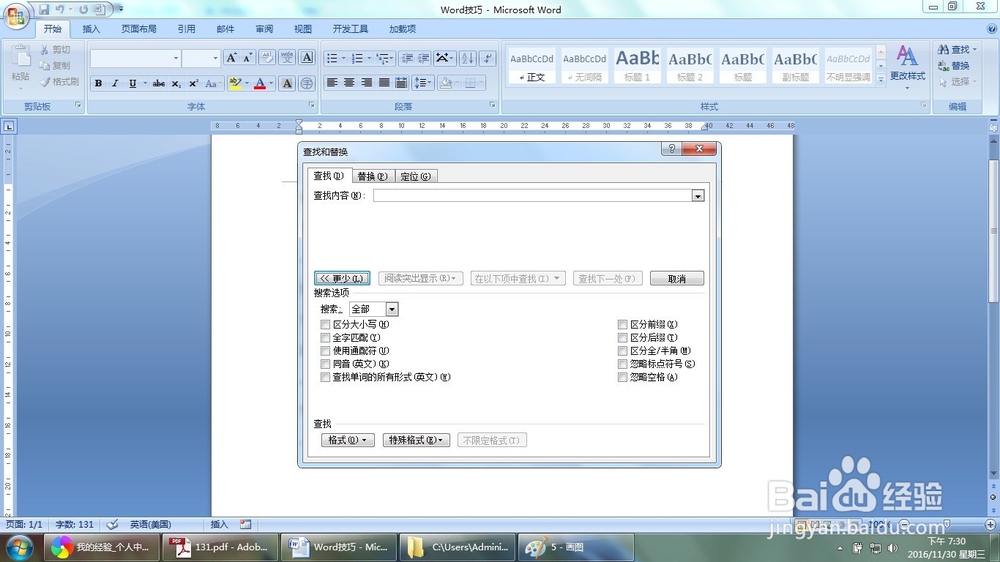The width and height of the screenshot is (1000, 562).
Task: Open the 搜索 全部 direction dropdown
Action: pos(392,309)
